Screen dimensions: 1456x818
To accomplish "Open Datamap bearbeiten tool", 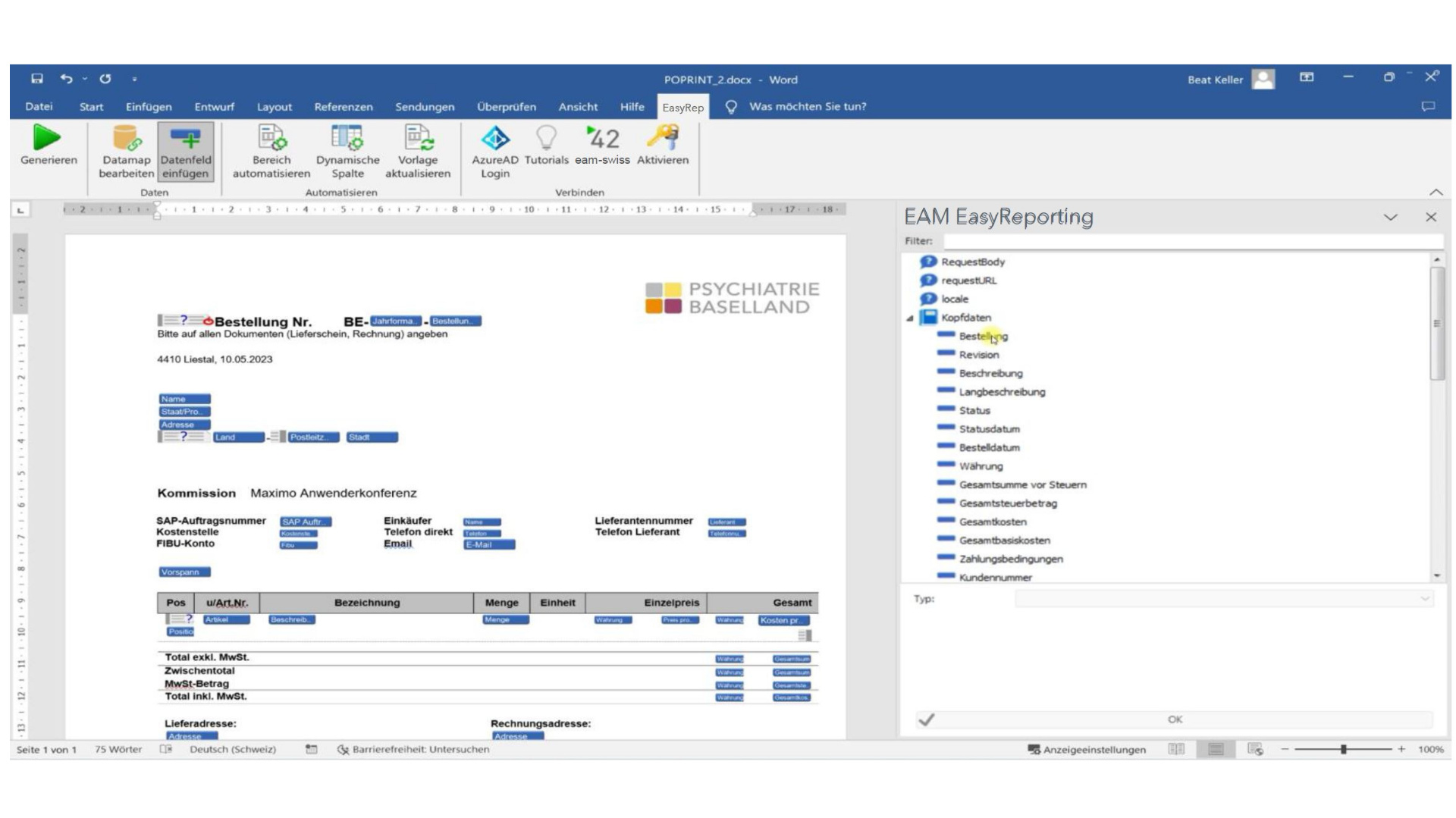I will point(125,149).
